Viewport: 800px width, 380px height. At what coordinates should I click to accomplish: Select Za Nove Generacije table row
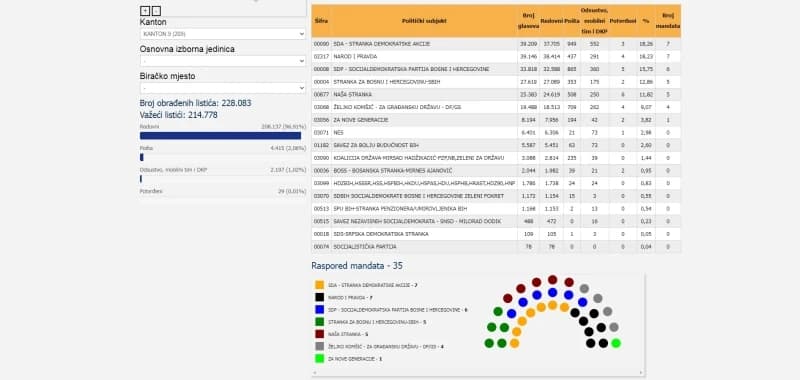[496, 120]
